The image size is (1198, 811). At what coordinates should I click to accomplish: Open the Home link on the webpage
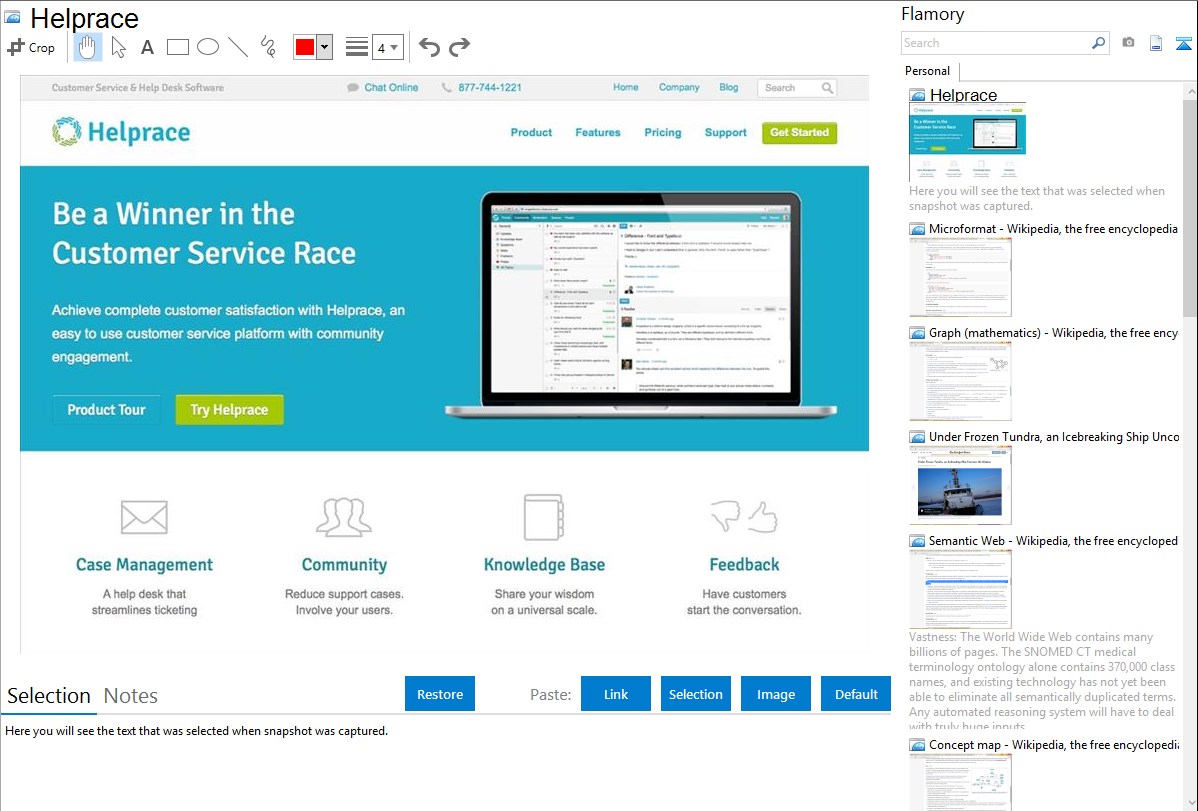626,87
